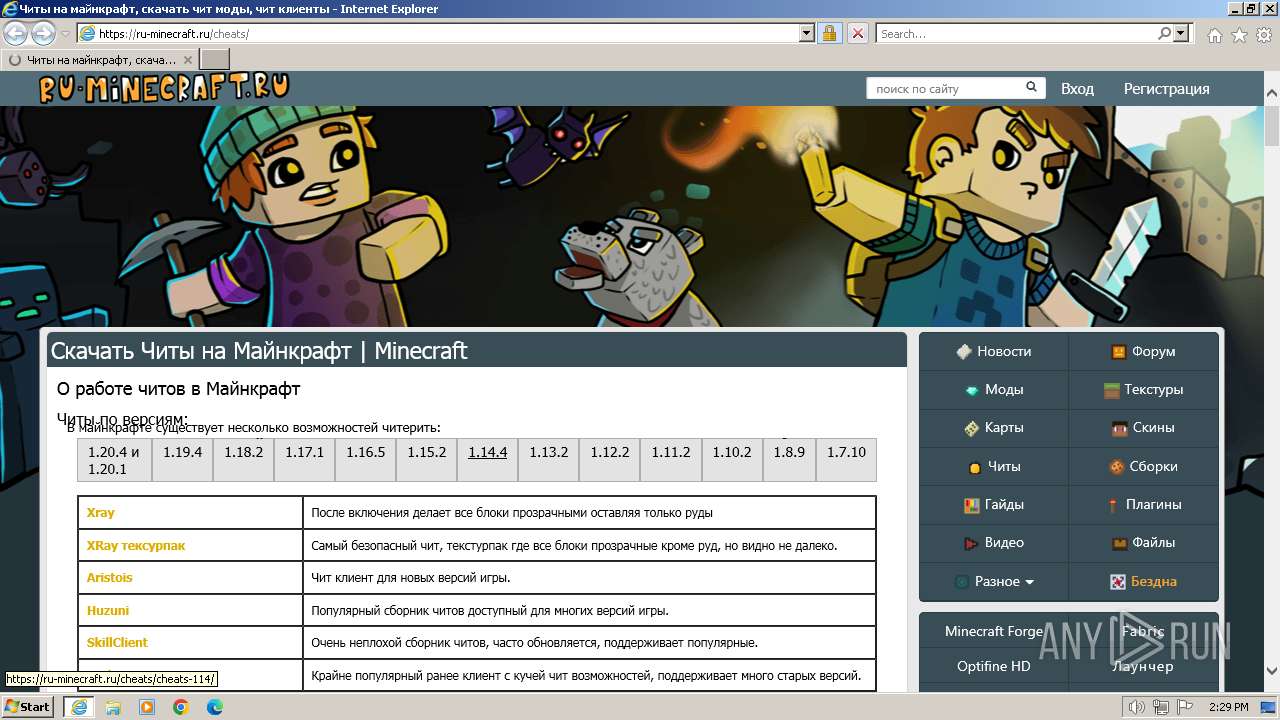Viewport: 1280px width, 720px height.
Task: Click the Регистрация link
Action: (x=1166, y=88)
